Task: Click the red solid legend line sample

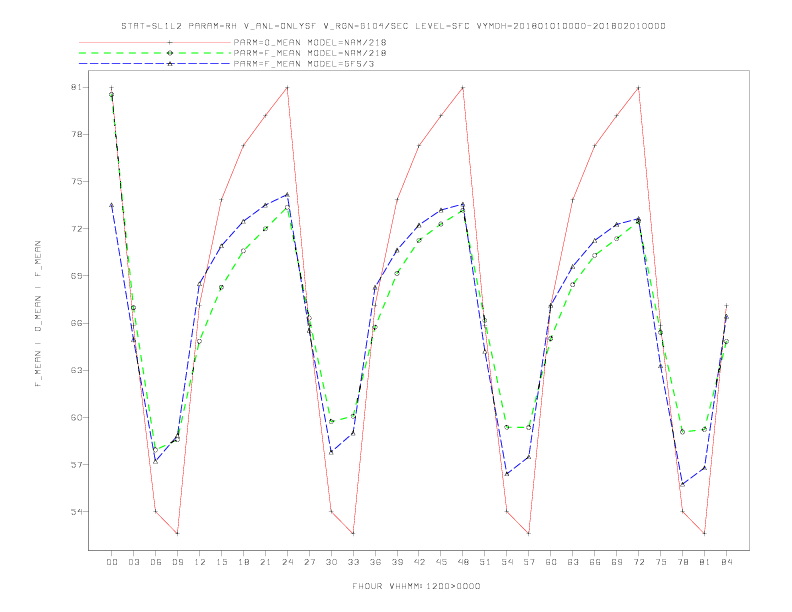Action: (x=155, y=42)
